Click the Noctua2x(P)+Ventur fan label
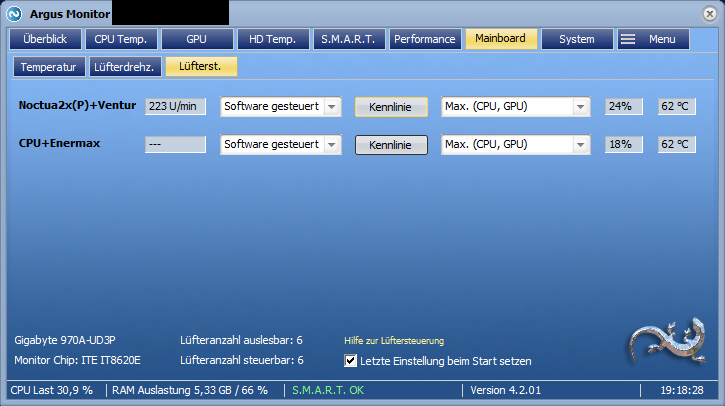The height and width of the screenshot is (406, 725). point(77,105)
